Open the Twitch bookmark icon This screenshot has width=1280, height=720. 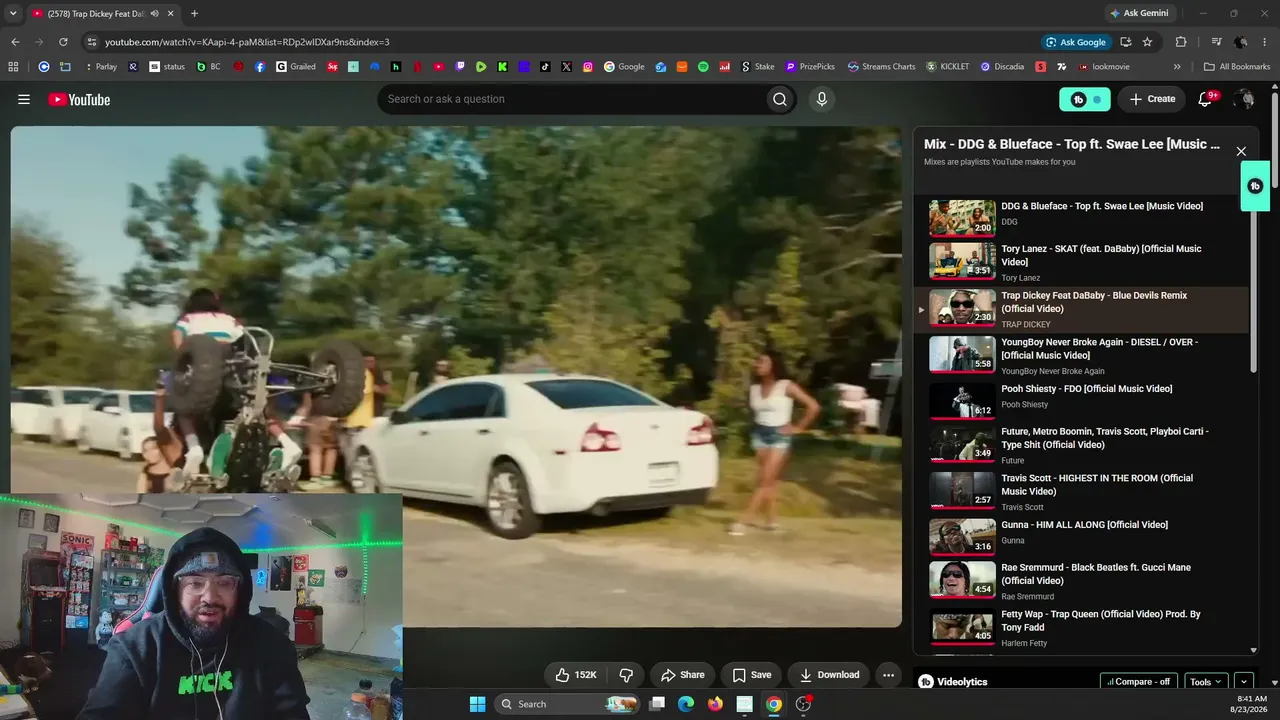460,67
